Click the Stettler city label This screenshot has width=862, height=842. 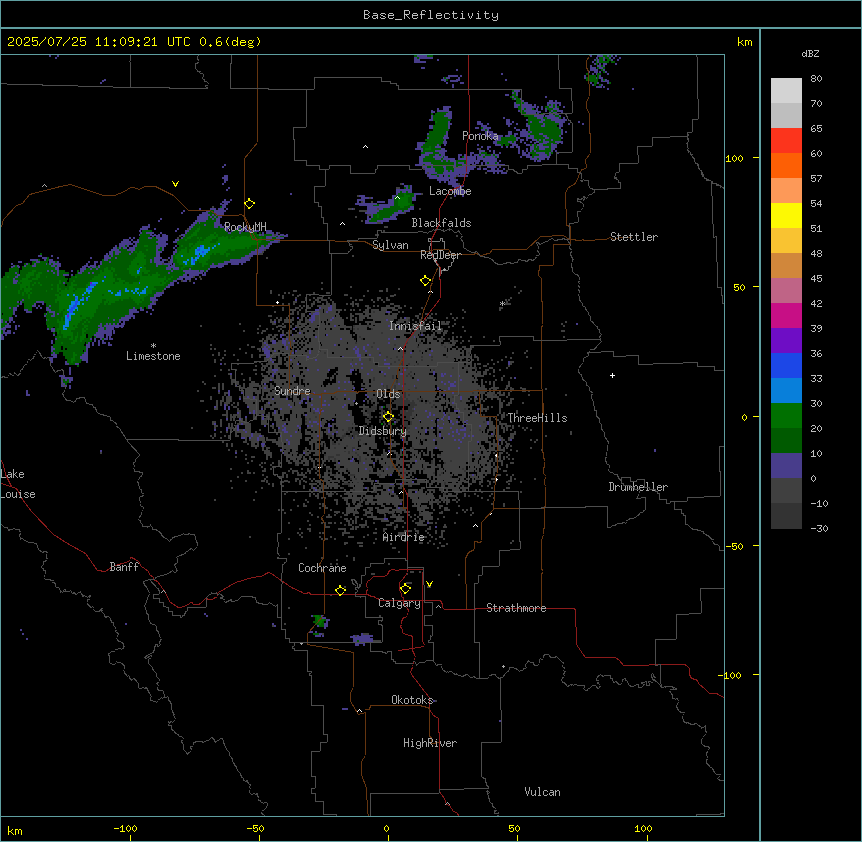[634, 237]
